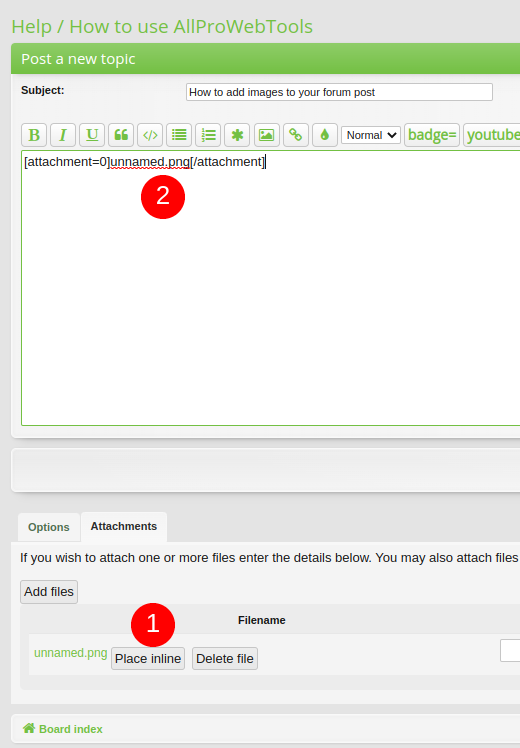520x748 pixels.
Task: Switch to the Options tab
Action: coord(49,527)
